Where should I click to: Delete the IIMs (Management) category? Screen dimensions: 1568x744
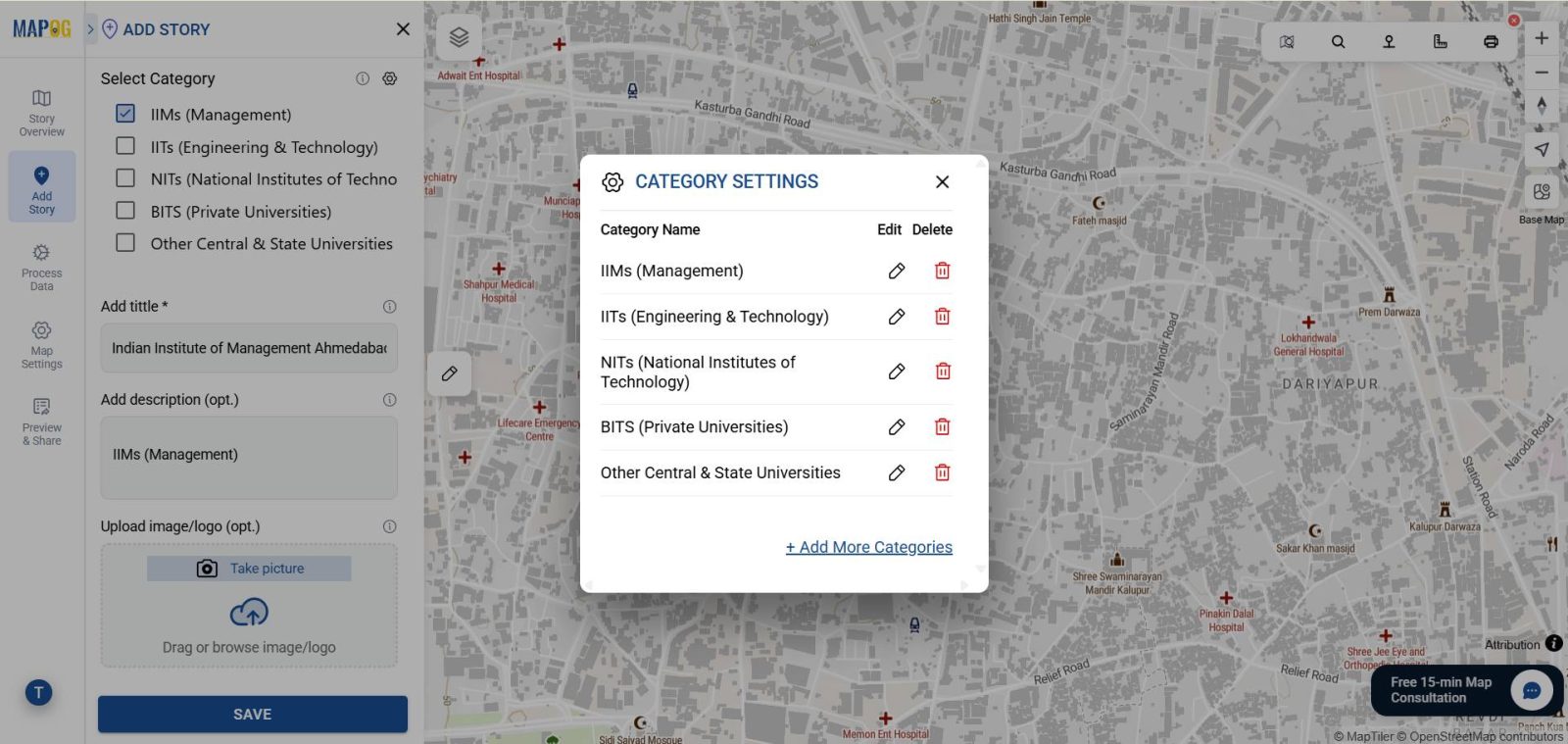click(x=942, y=271)
